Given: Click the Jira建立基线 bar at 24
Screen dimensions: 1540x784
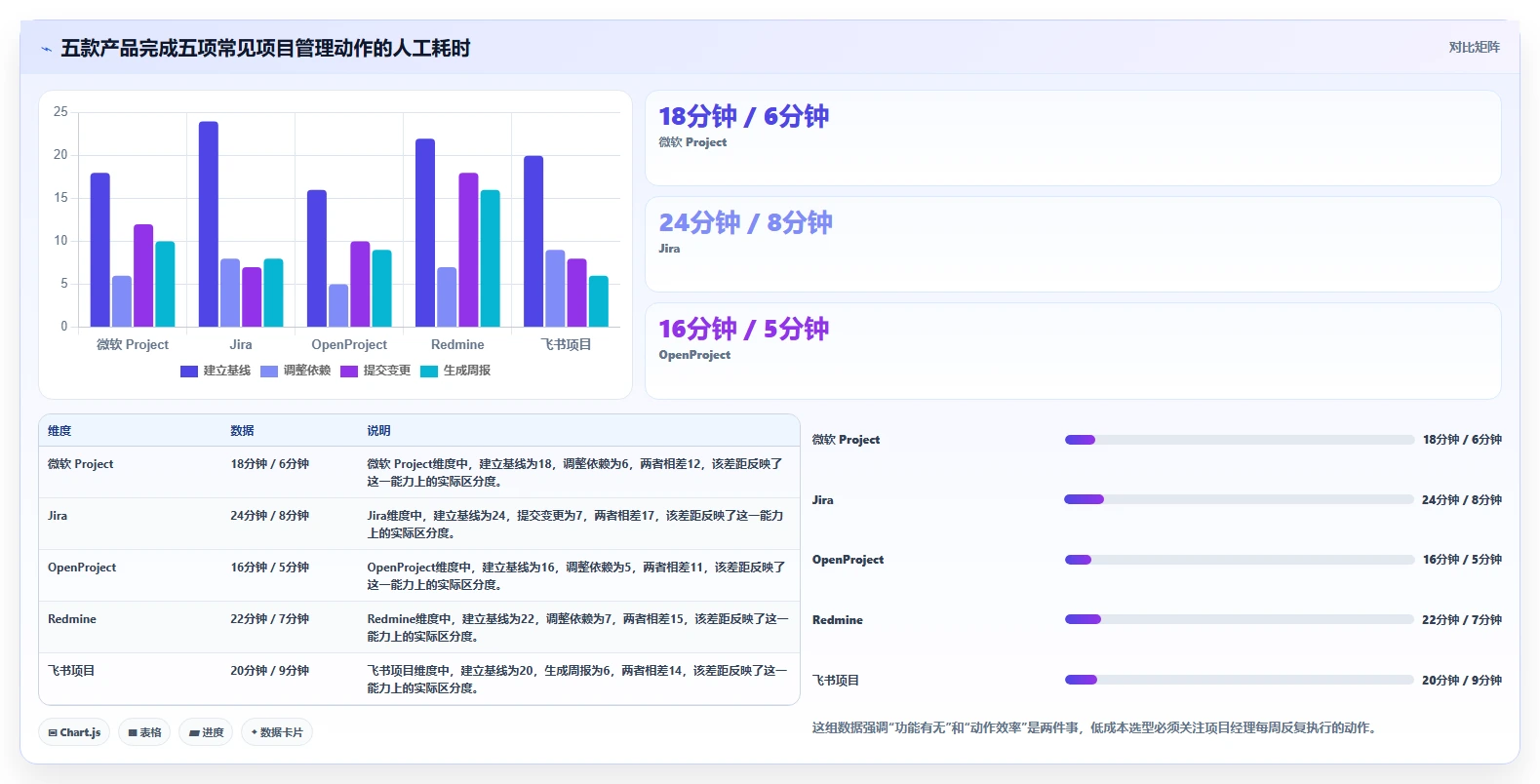Looking at the screenshot, I should pos(209,224).
